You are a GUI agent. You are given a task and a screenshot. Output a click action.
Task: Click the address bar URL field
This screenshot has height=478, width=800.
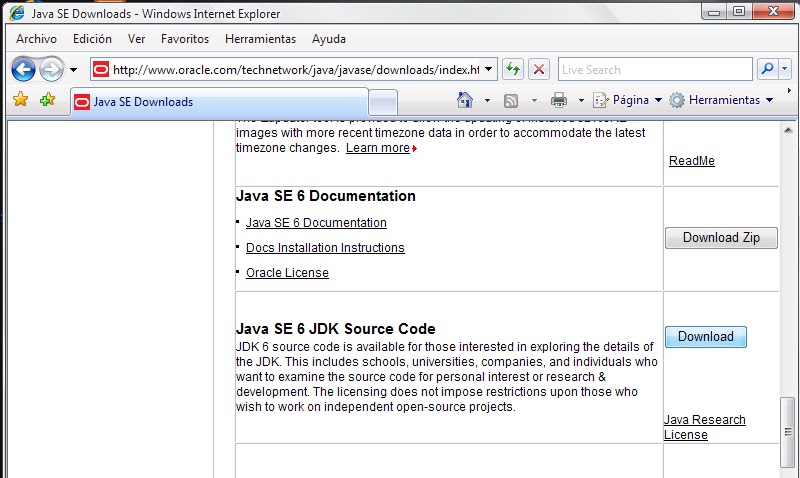click(x=295, y=69)
